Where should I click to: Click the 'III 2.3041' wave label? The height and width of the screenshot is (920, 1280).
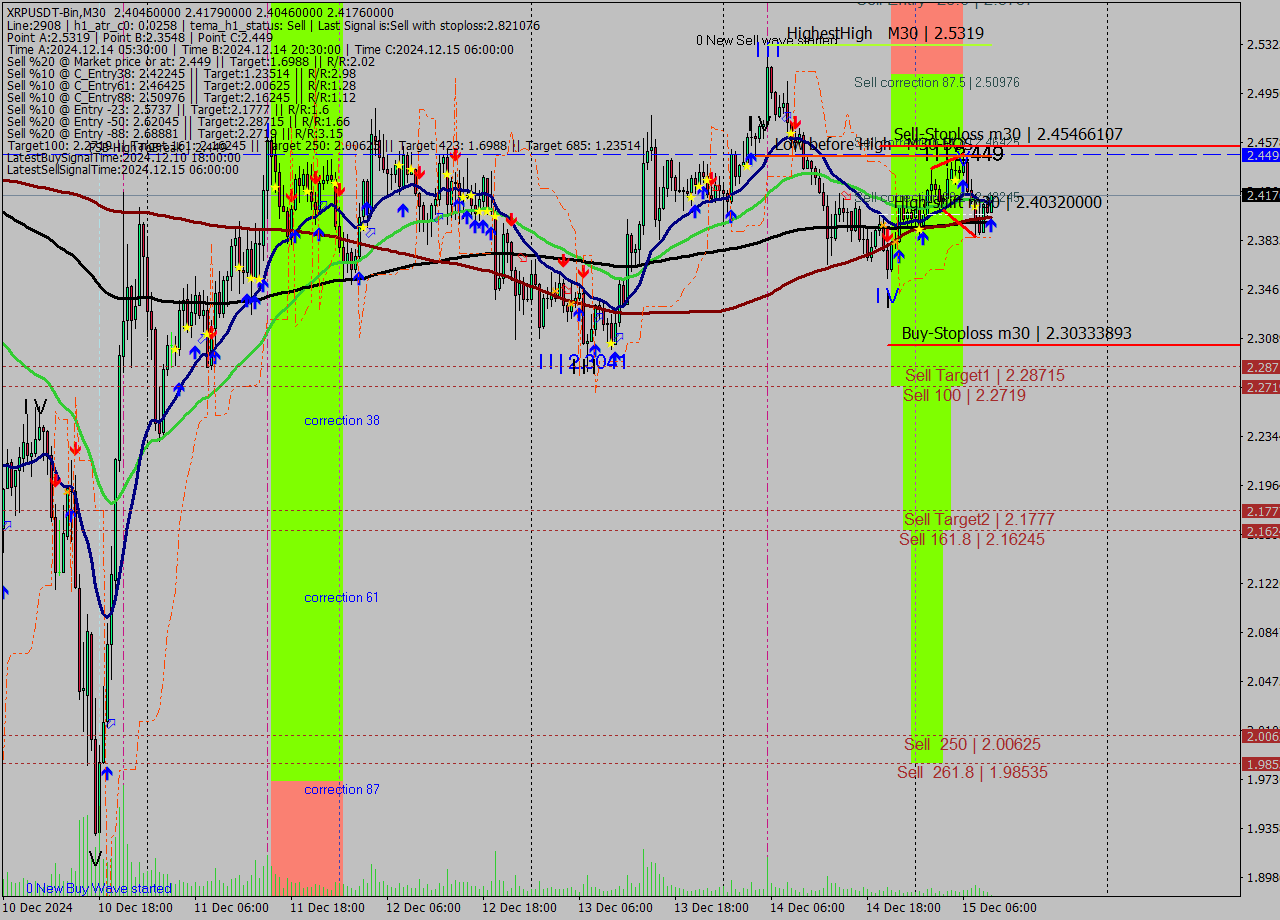point(583,362)
